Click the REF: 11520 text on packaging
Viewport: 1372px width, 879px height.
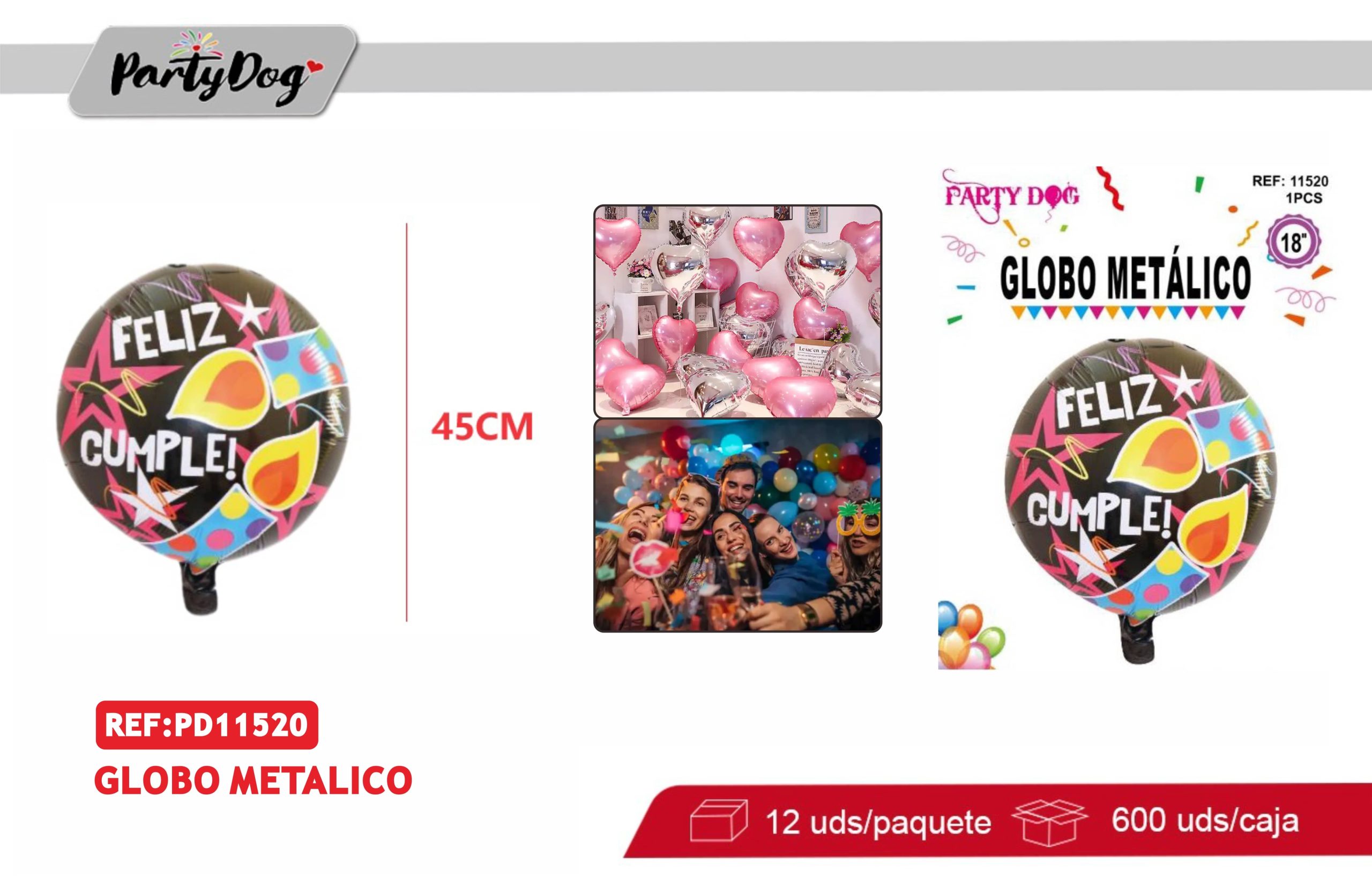(1291, 181)
